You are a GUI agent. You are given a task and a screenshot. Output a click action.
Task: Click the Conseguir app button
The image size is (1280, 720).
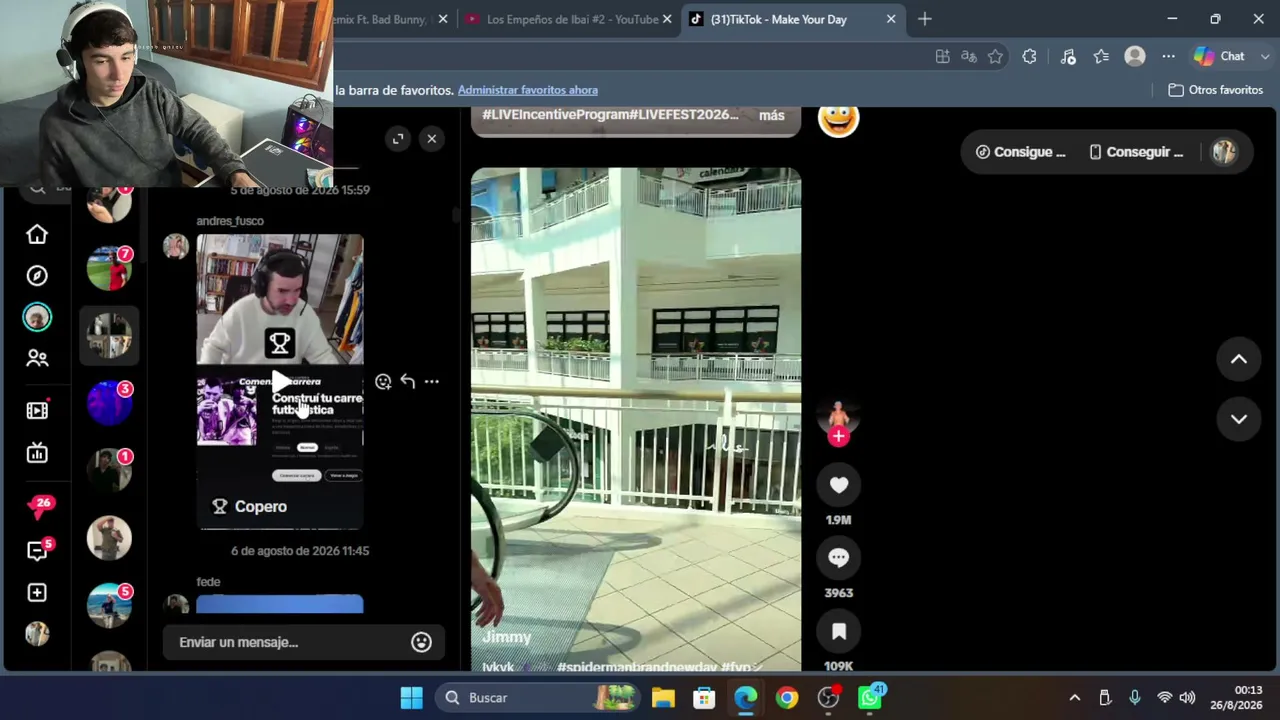(1135, 152)
